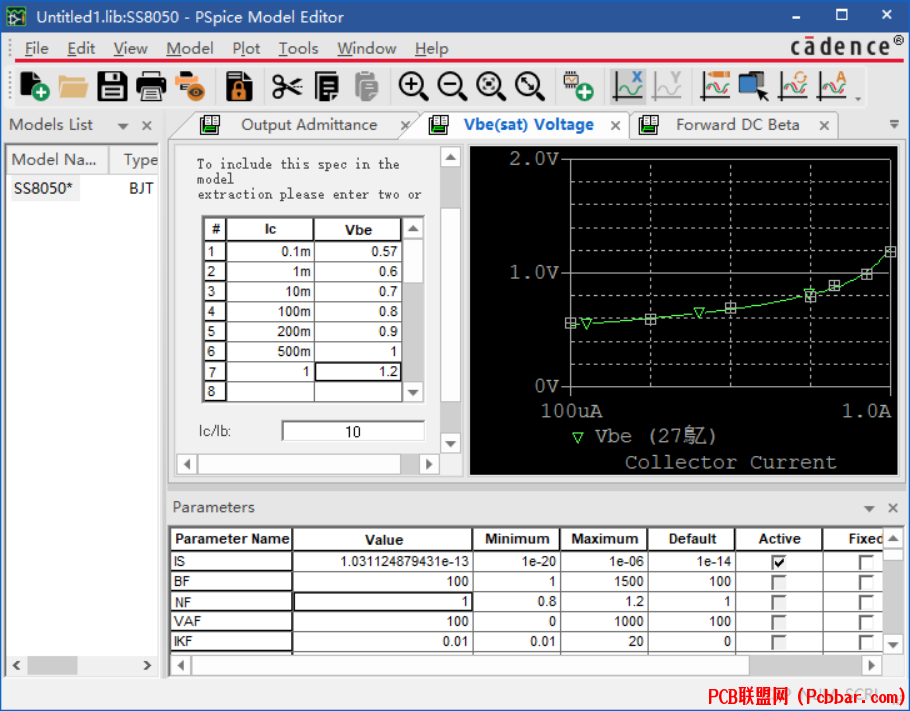The width and height of the screenshot is (910, 711).
Task: Open the Model menu
Action: tap(190, 48)
